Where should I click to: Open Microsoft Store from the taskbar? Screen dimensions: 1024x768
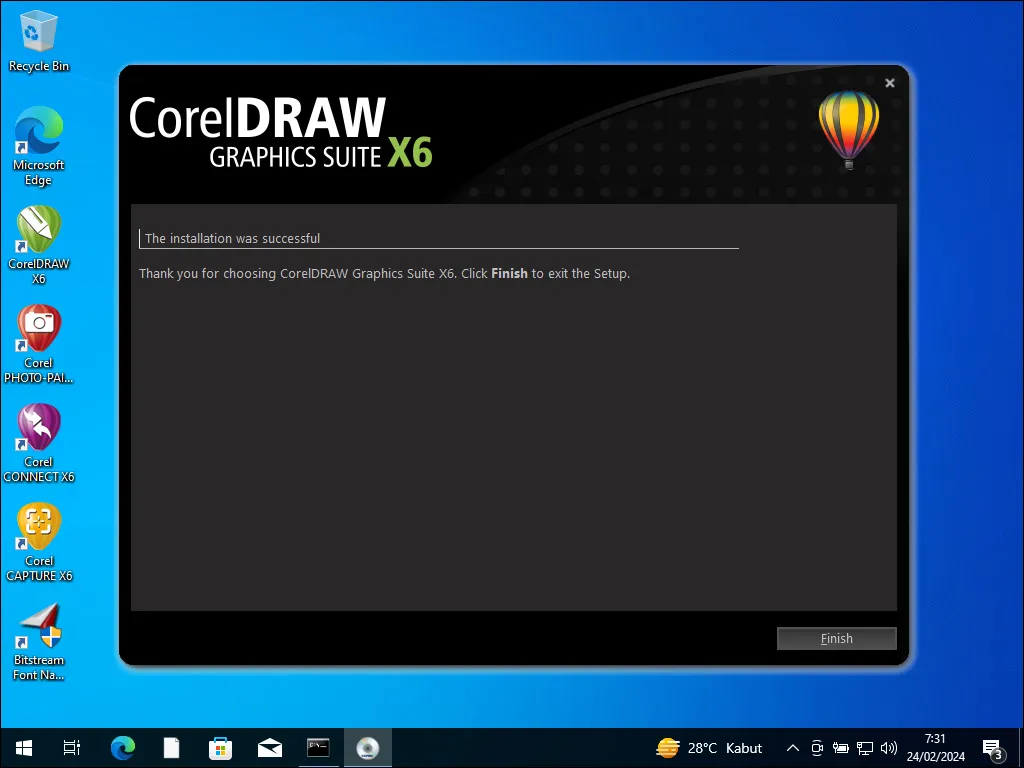(x=220, y=747)
